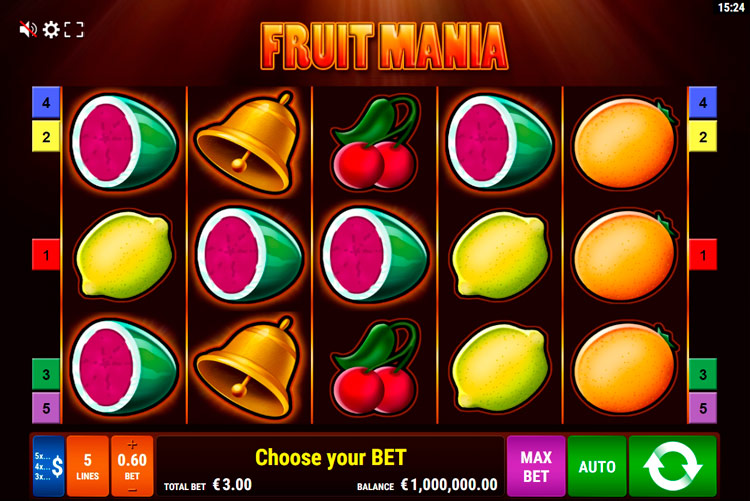This screenshot has width=750, height=501.
Task: Click the cherries symbol in top row
Action: pyautogui.click(x=375, y=142)
